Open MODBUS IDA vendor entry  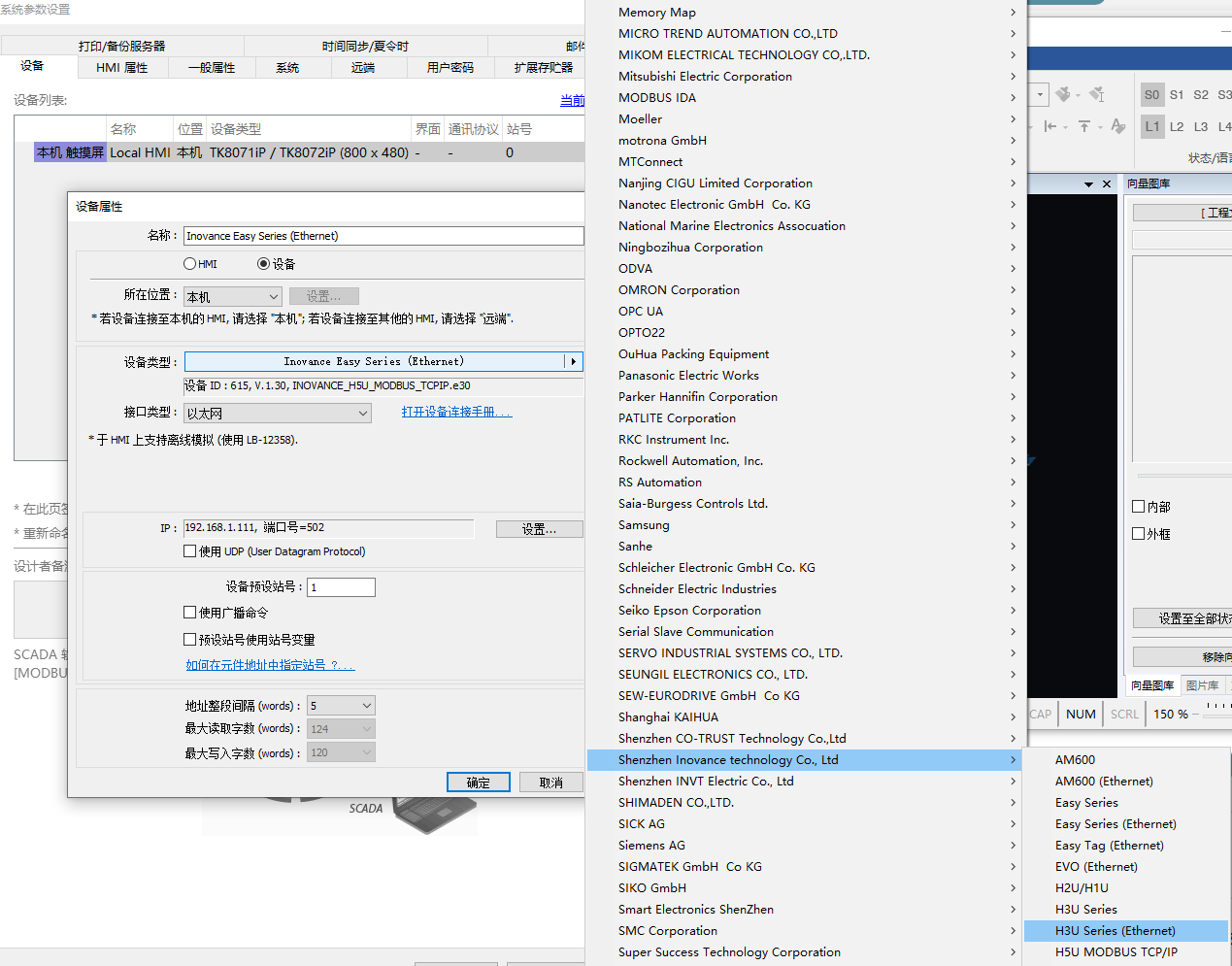pos(803,98)
